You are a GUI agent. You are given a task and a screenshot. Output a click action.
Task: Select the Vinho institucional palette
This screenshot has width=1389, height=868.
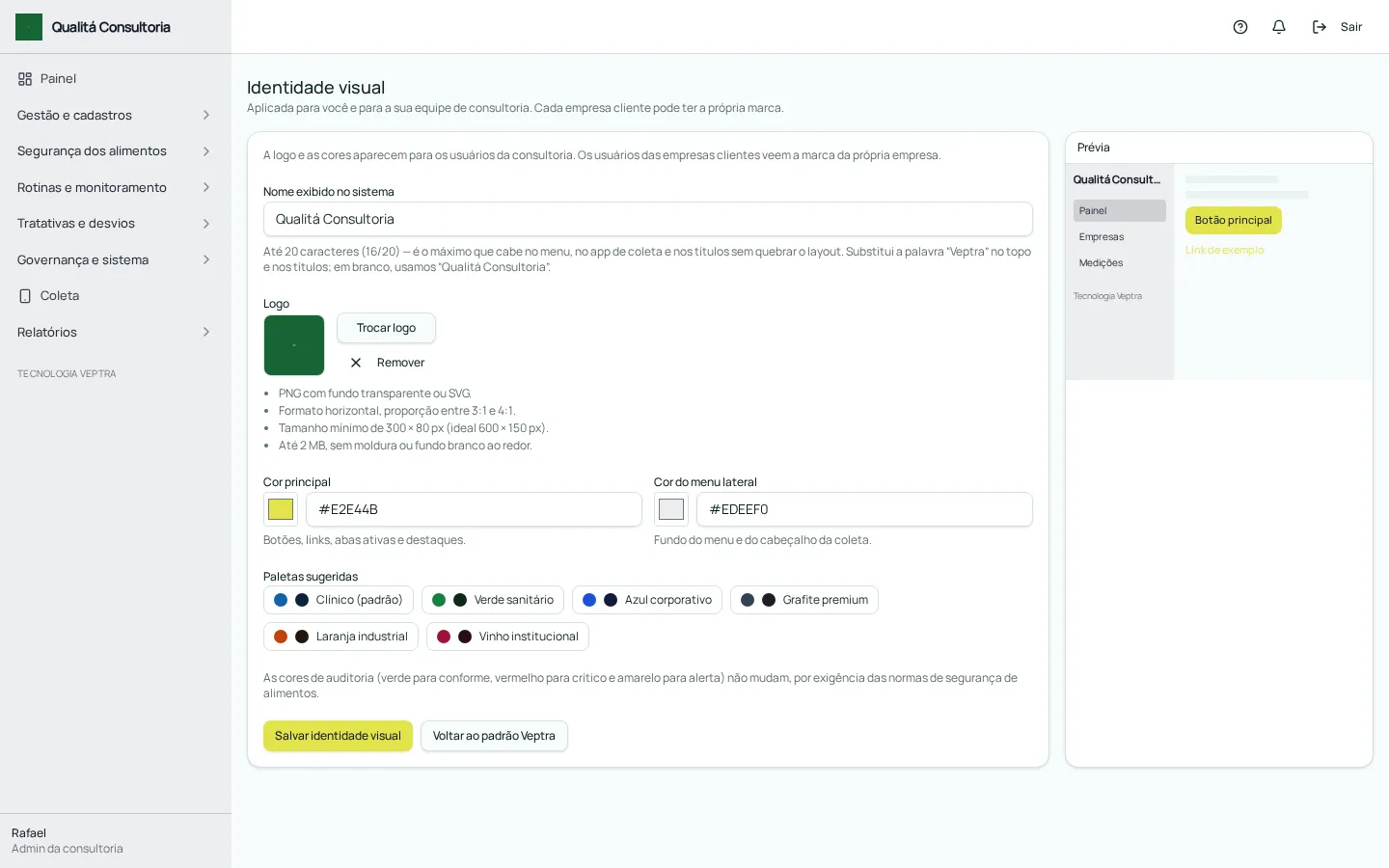[x=507, y=637]
